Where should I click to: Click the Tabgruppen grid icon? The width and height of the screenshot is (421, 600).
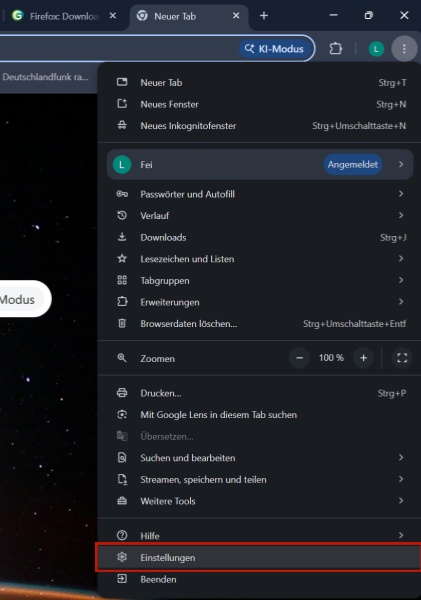coord(122,280)
